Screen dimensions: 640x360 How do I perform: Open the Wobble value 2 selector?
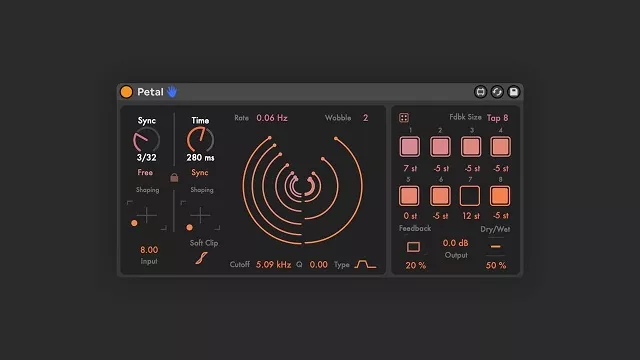(x=365, y=118)
